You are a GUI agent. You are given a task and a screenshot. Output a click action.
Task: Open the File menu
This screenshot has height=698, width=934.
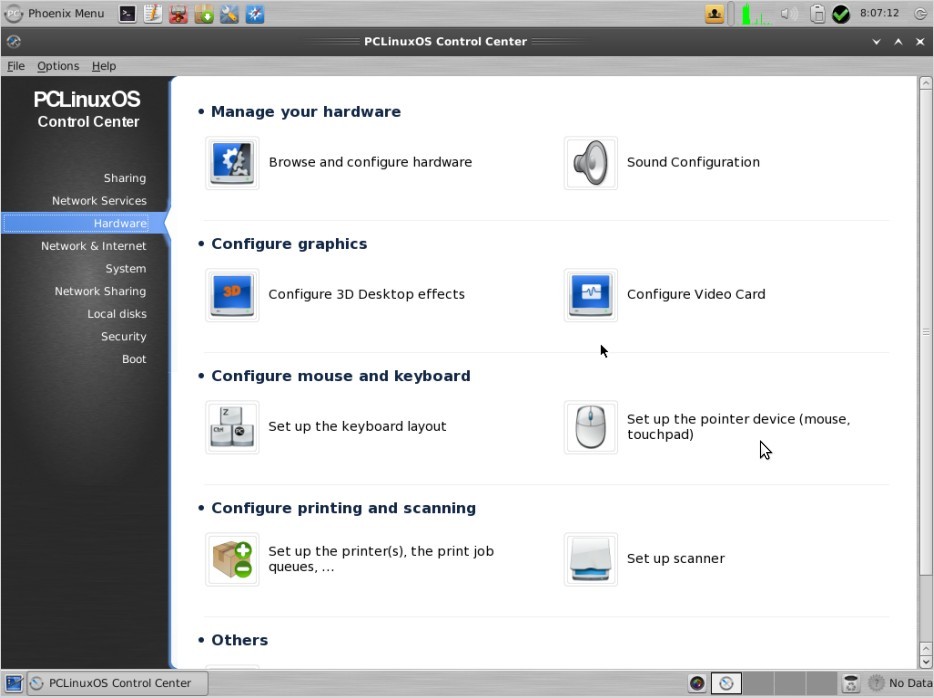pyautogui.click(x=16, y=66)
